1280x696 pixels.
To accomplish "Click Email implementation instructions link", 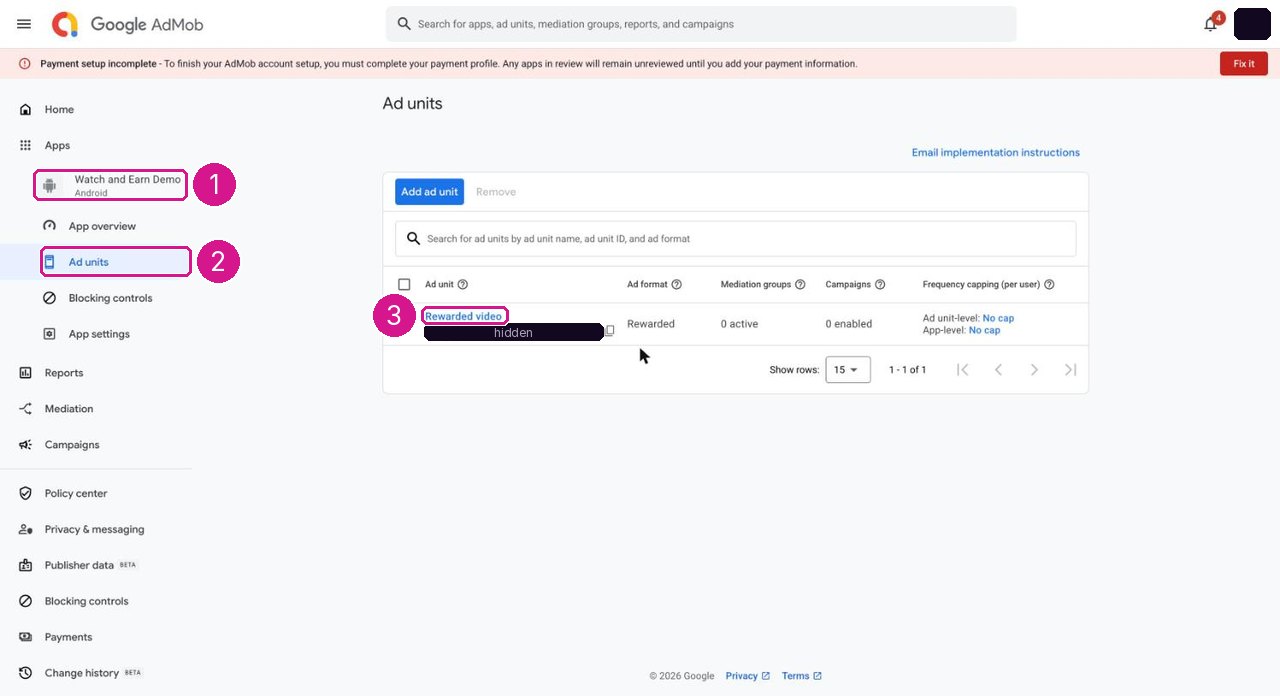I will (x=996, y=153).
